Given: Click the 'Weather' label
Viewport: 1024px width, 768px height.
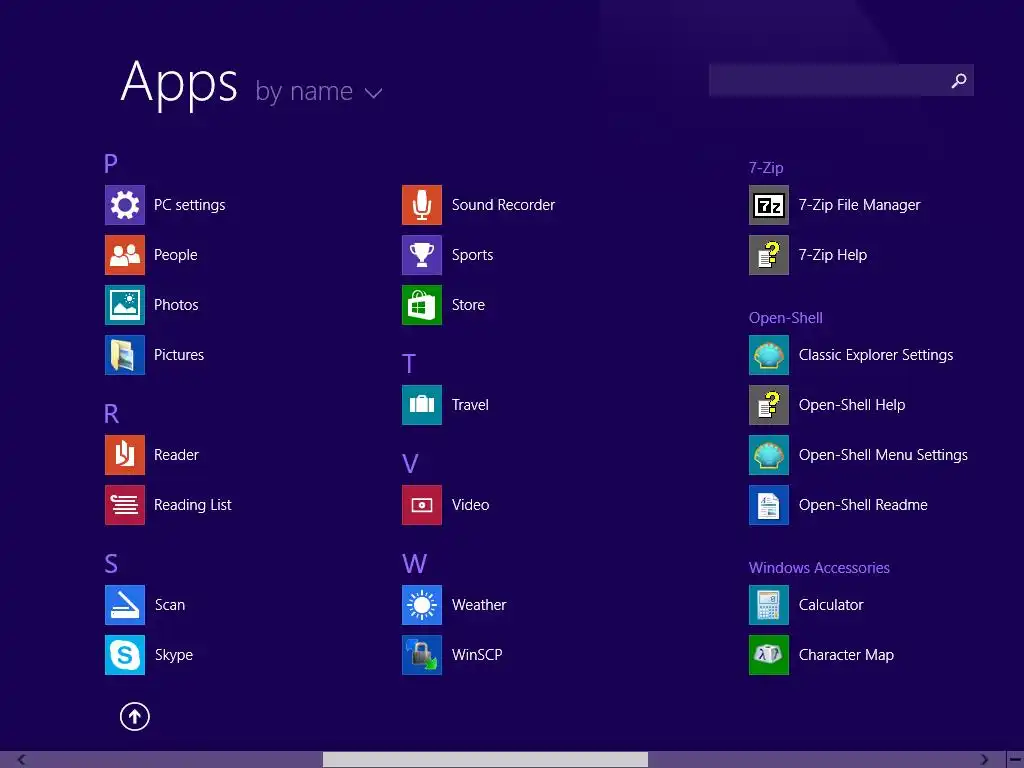Looking at the screenshot, I should tap(479, 605).
